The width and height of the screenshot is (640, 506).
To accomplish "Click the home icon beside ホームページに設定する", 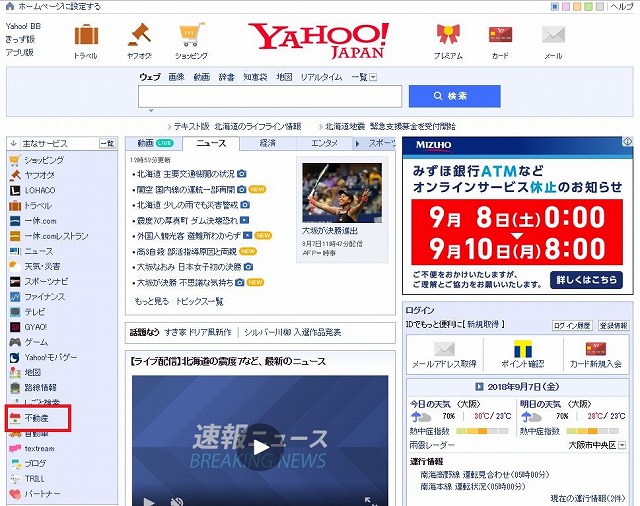I will pos(9,6).
